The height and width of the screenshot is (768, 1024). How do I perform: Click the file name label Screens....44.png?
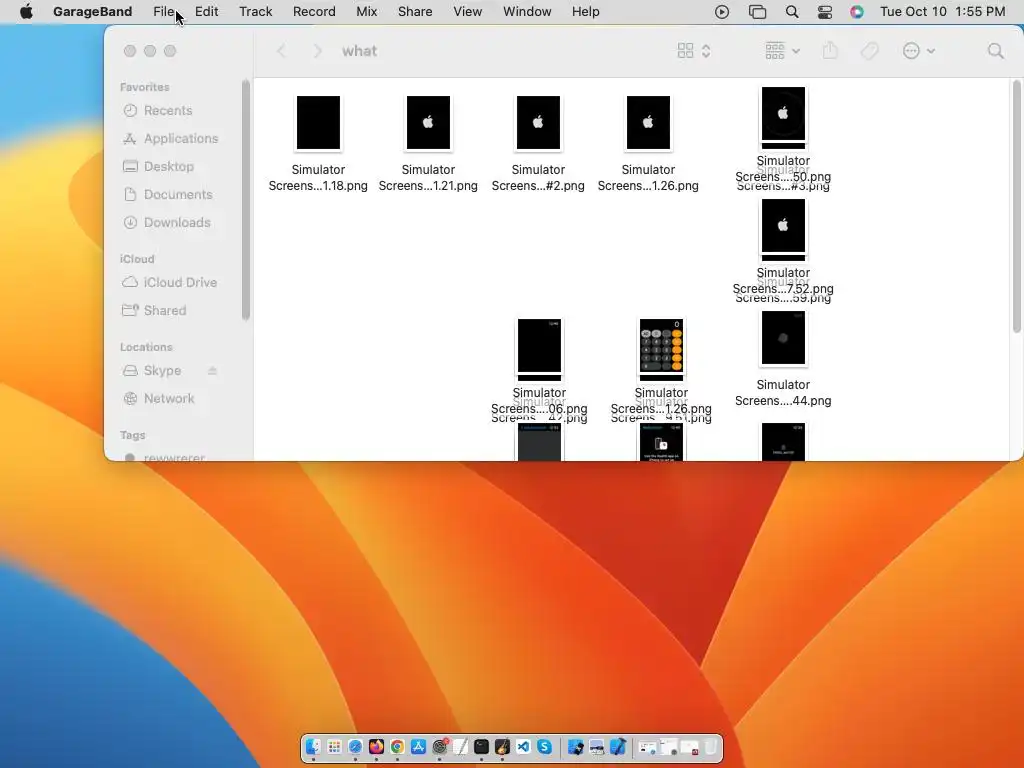[783, 401]
